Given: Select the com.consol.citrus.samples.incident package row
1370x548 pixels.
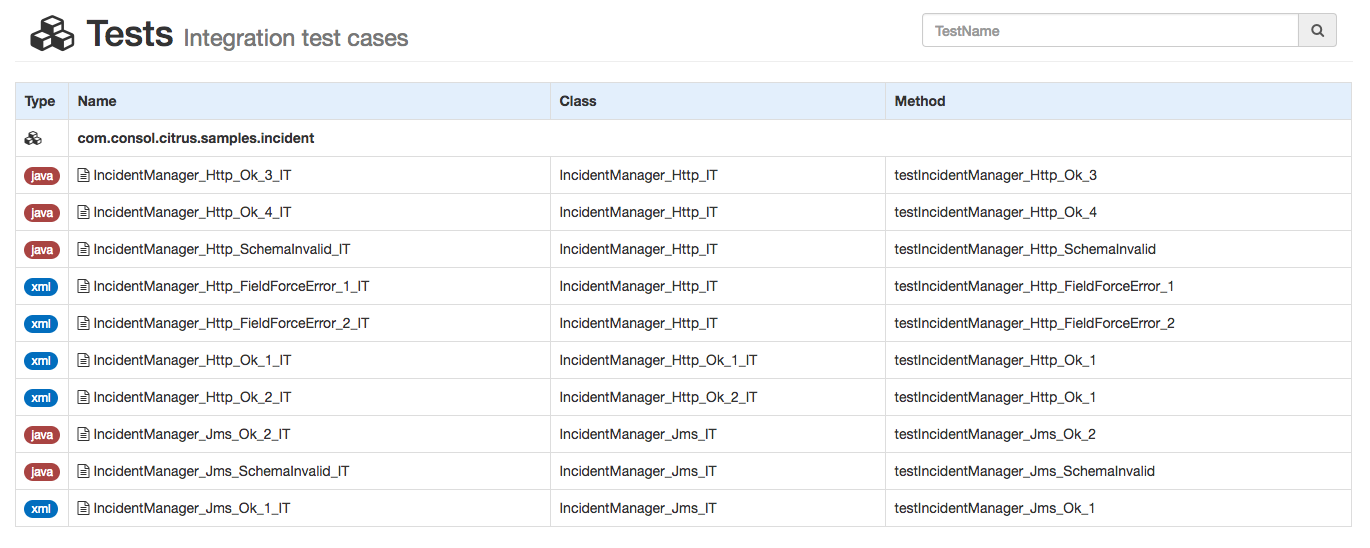Looking at the screenshot, I should coord(196,139).
